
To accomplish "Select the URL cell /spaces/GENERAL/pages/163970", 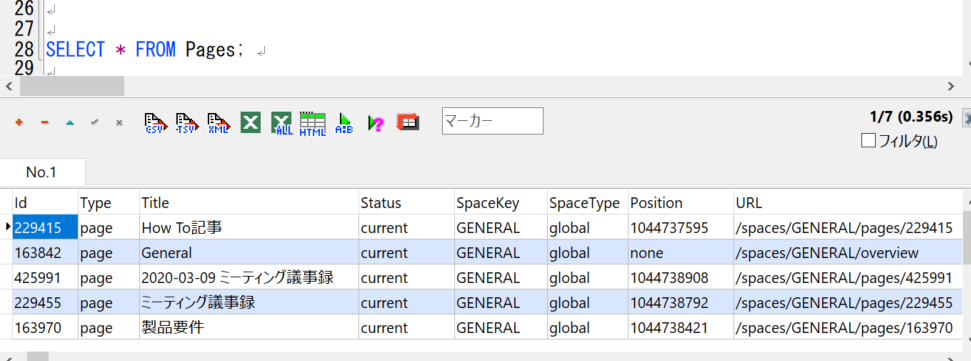I will point(848,327).
